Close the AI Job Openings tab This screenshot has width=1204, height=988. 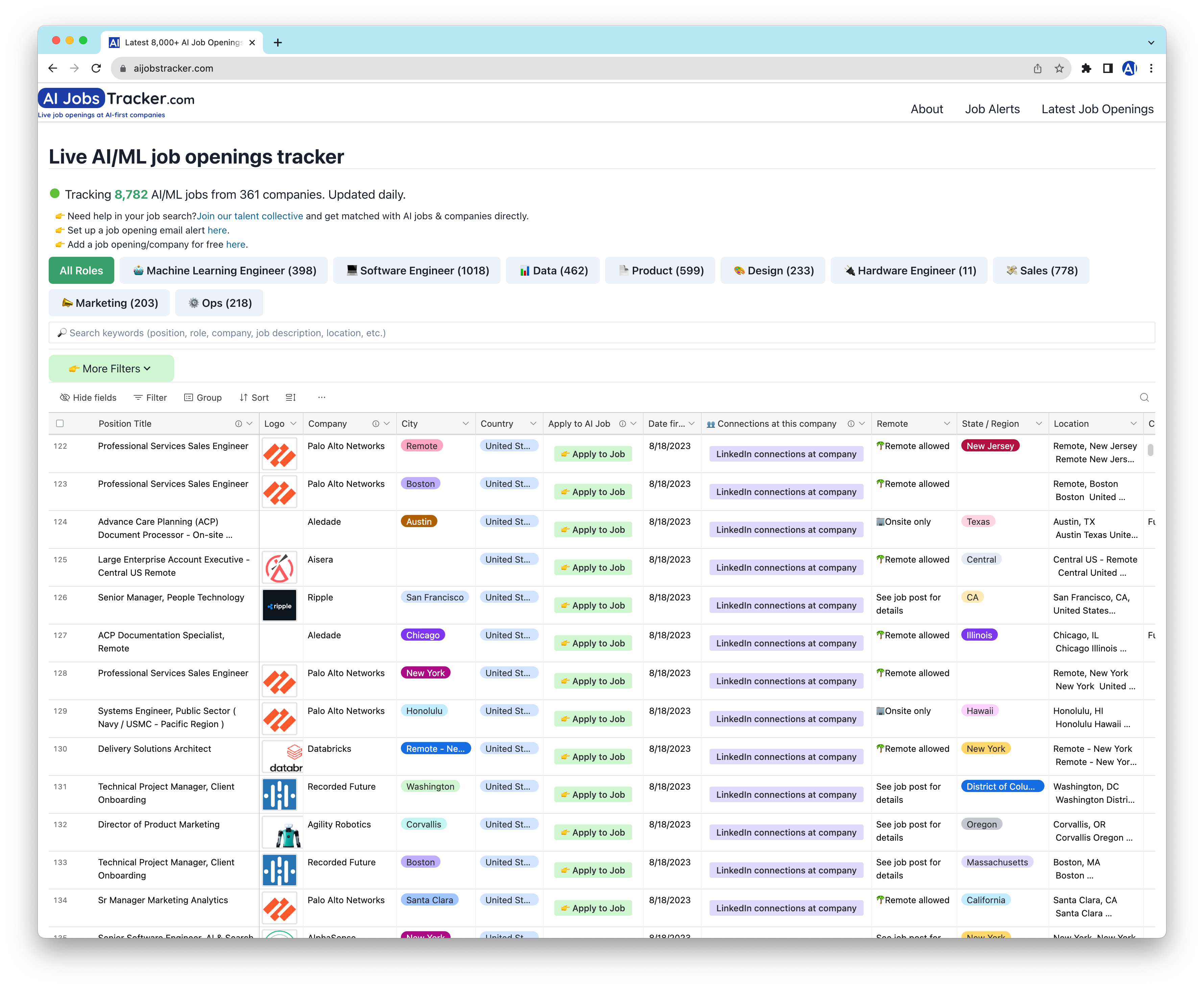point(252,43)
